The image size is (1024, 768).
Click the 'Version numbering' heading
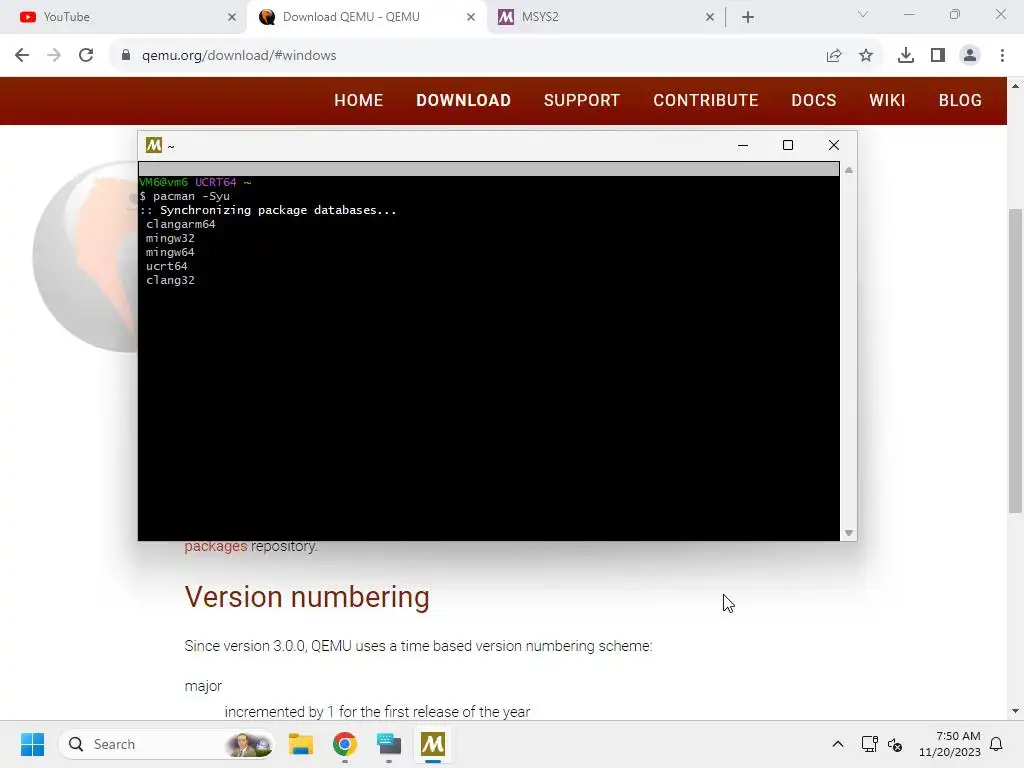(x=307, y=597)
